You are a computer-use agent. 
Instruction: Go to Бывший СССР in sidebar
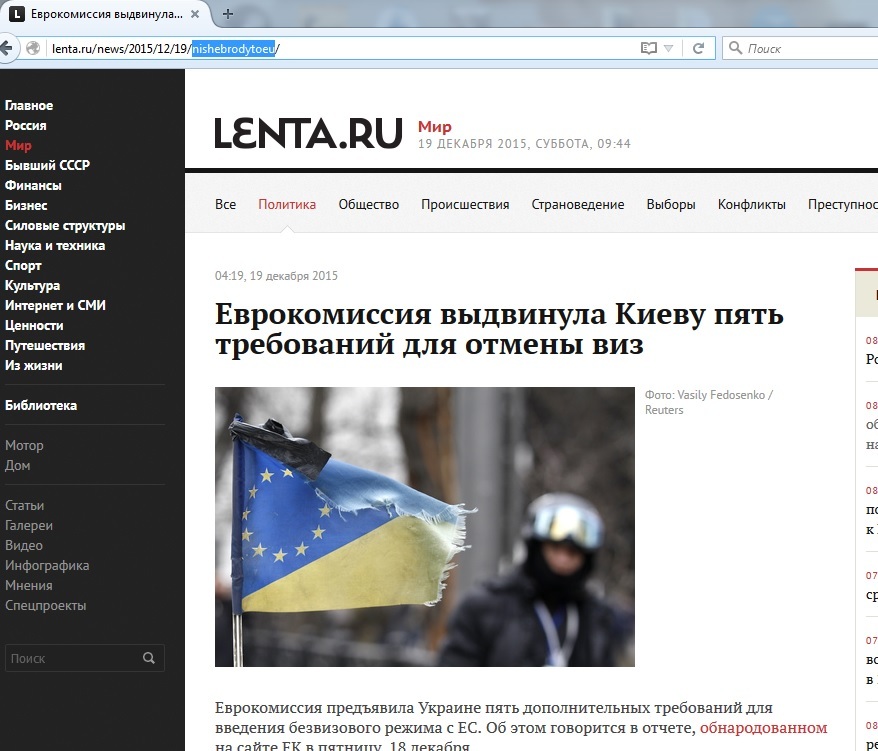point(47,166)
